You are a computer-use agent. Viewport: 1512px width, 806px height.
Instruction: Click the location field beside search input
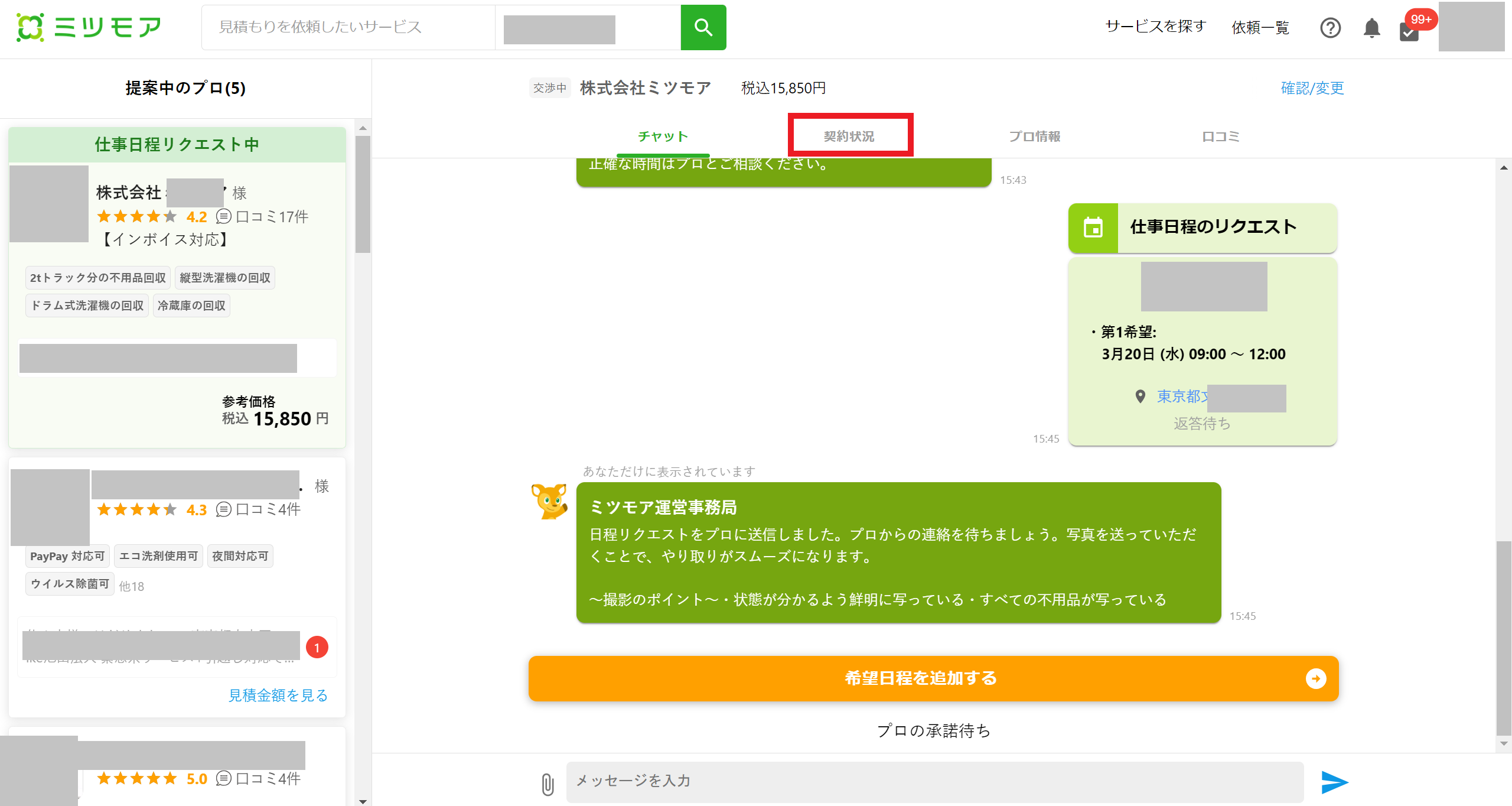[x=588, y=27]
